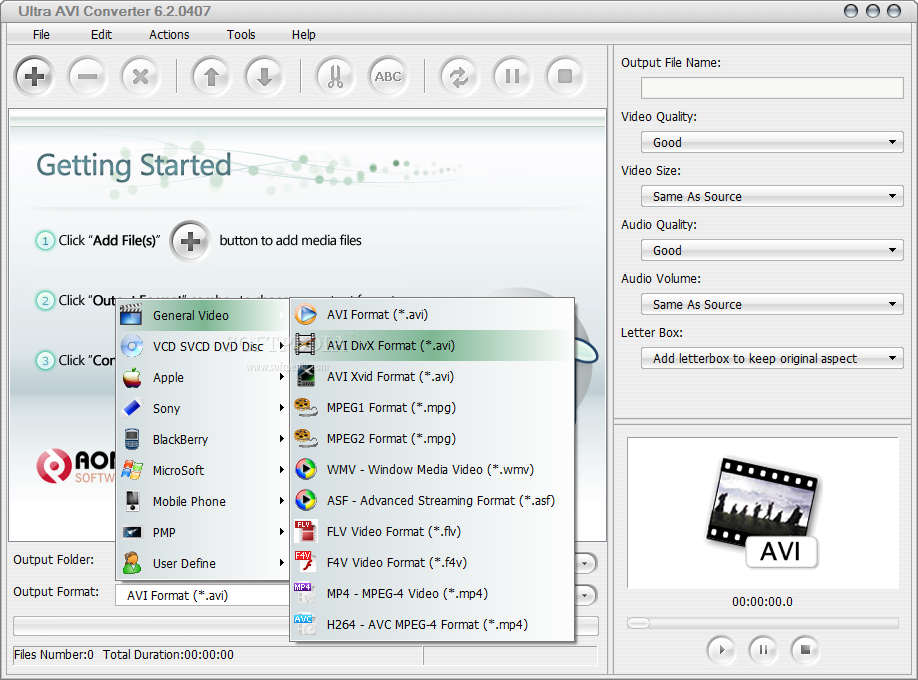Click the BlackBerry phone icon
This screenshot has height=680, width=918.
point(132,439)
